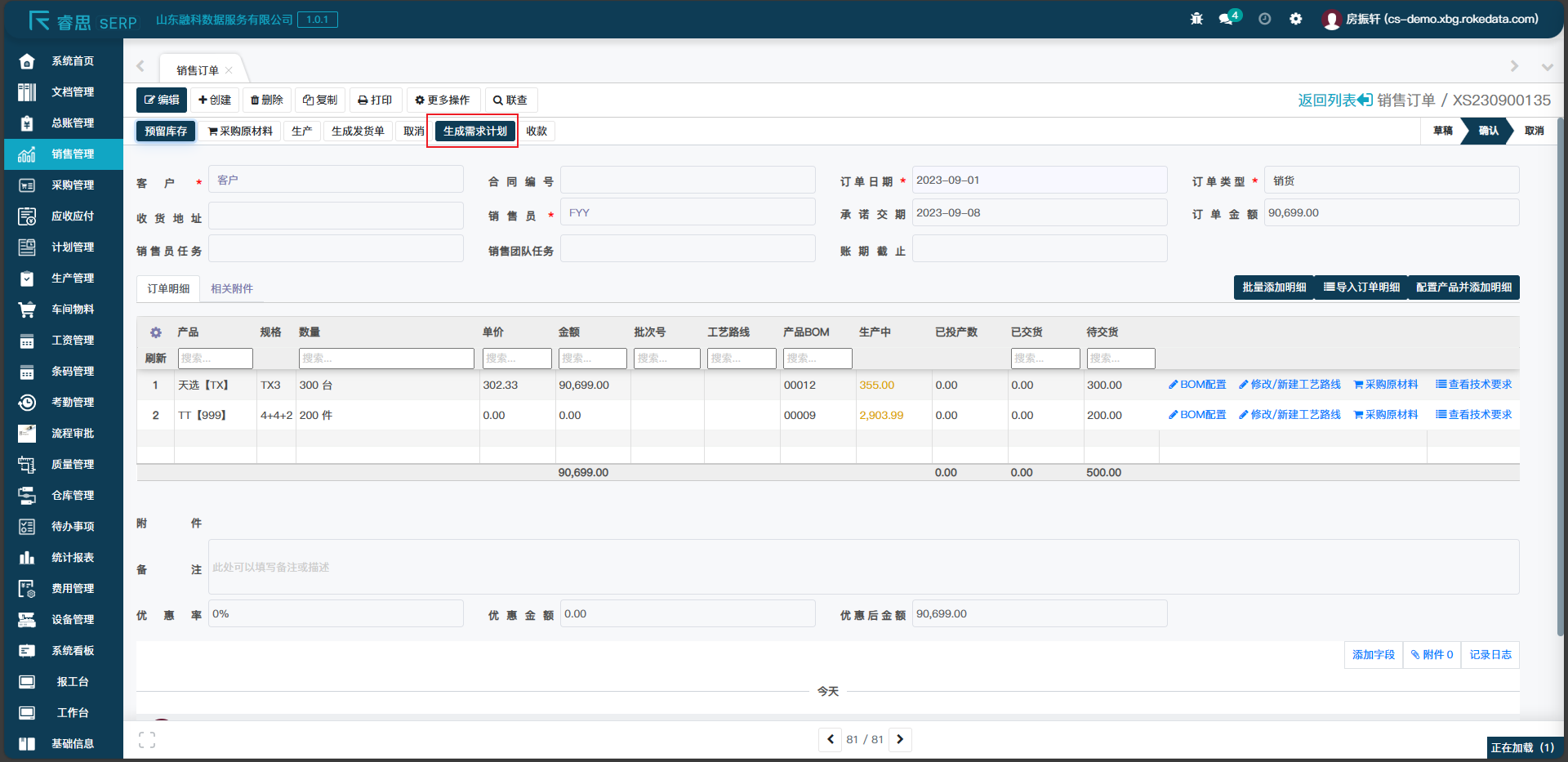Screen dimensions: 1568x762
Task: Close the 销售订单 tab
Action: pyautogui.click(x=229, y=70)
